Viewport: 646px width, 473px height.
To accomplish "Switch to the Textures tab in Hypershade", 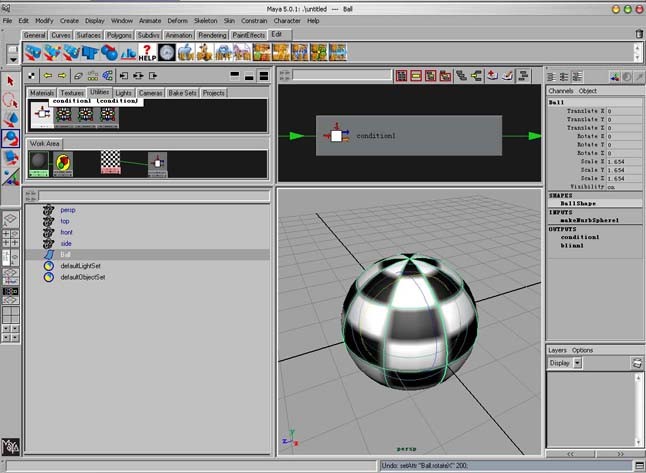I will (x=72, y=93).
